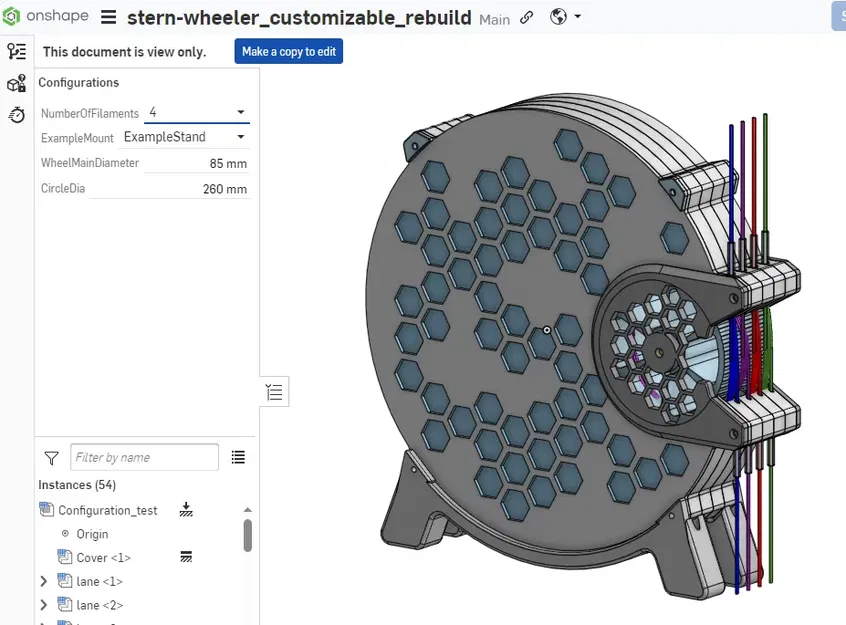Click the Onshape logo
The image size is (846, 625).
45,16
